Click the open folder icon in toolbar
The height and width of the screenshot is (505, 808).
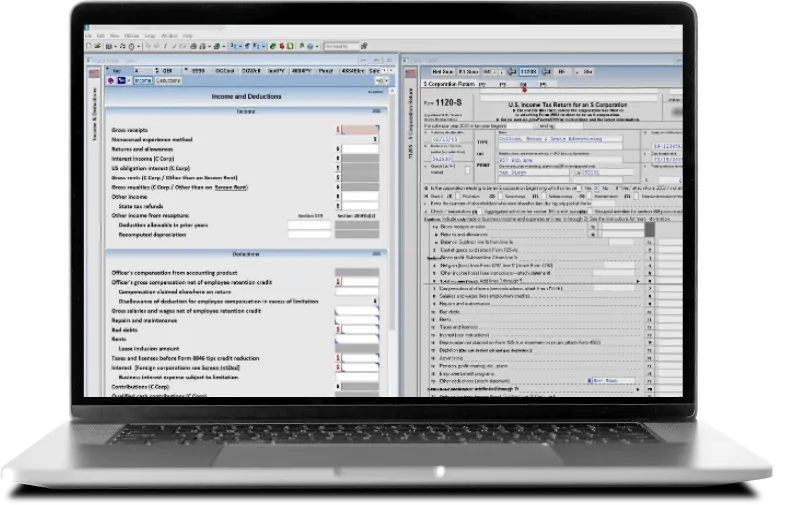98,46
